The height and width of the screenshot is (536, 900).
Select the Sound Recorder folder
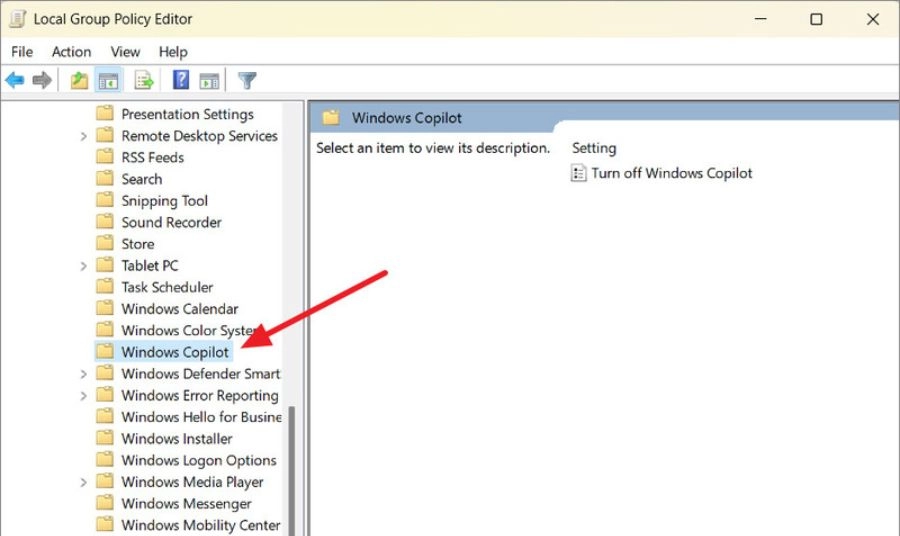click(x=171, y=222)
